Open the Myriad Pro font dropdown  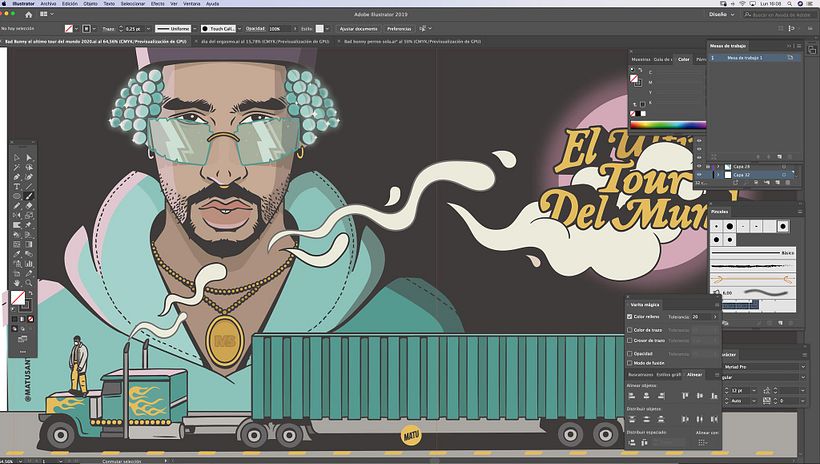765,367
